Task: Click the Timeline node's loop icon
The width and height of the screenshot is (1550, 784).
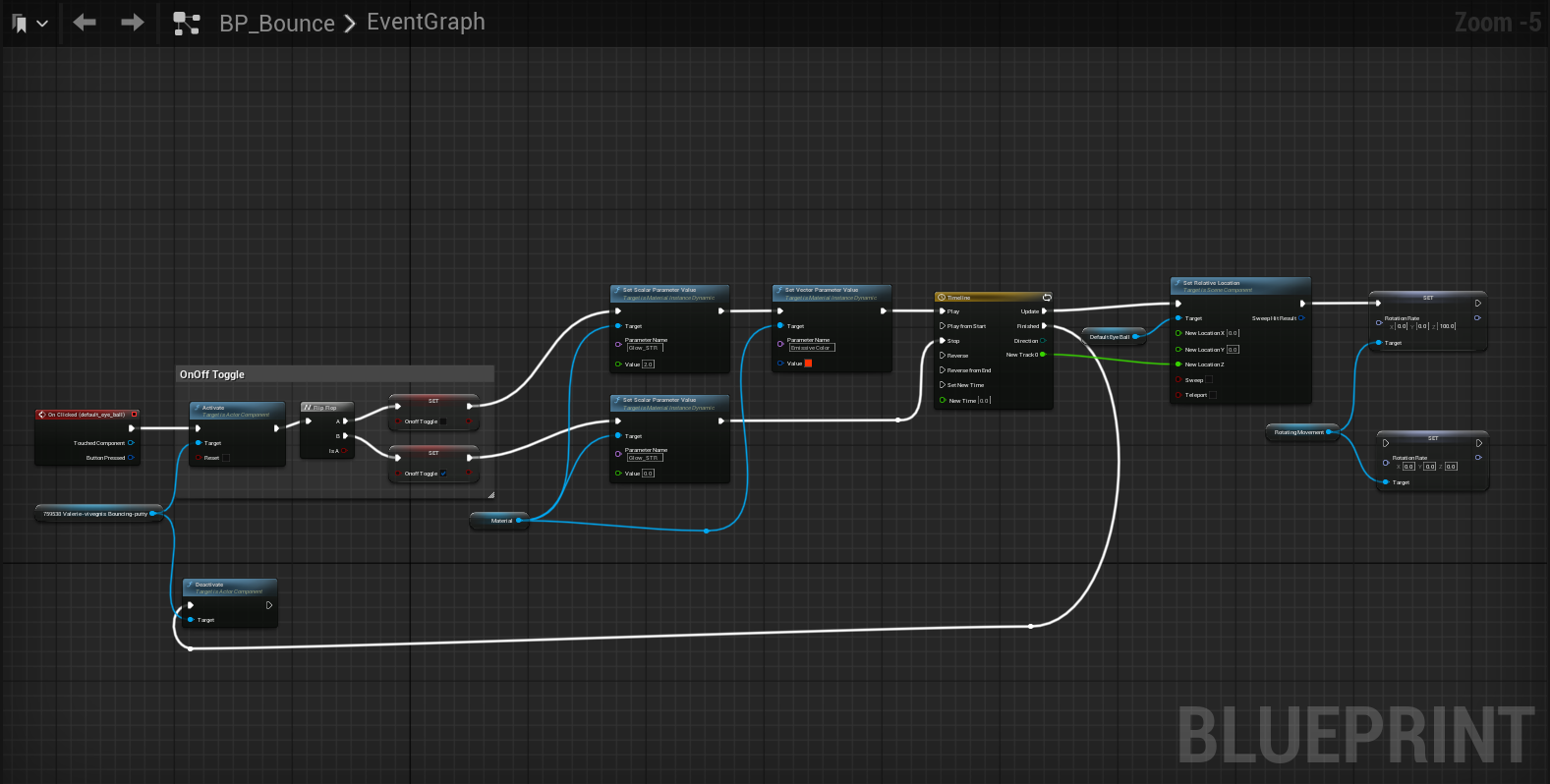Action: [1047, 297]
